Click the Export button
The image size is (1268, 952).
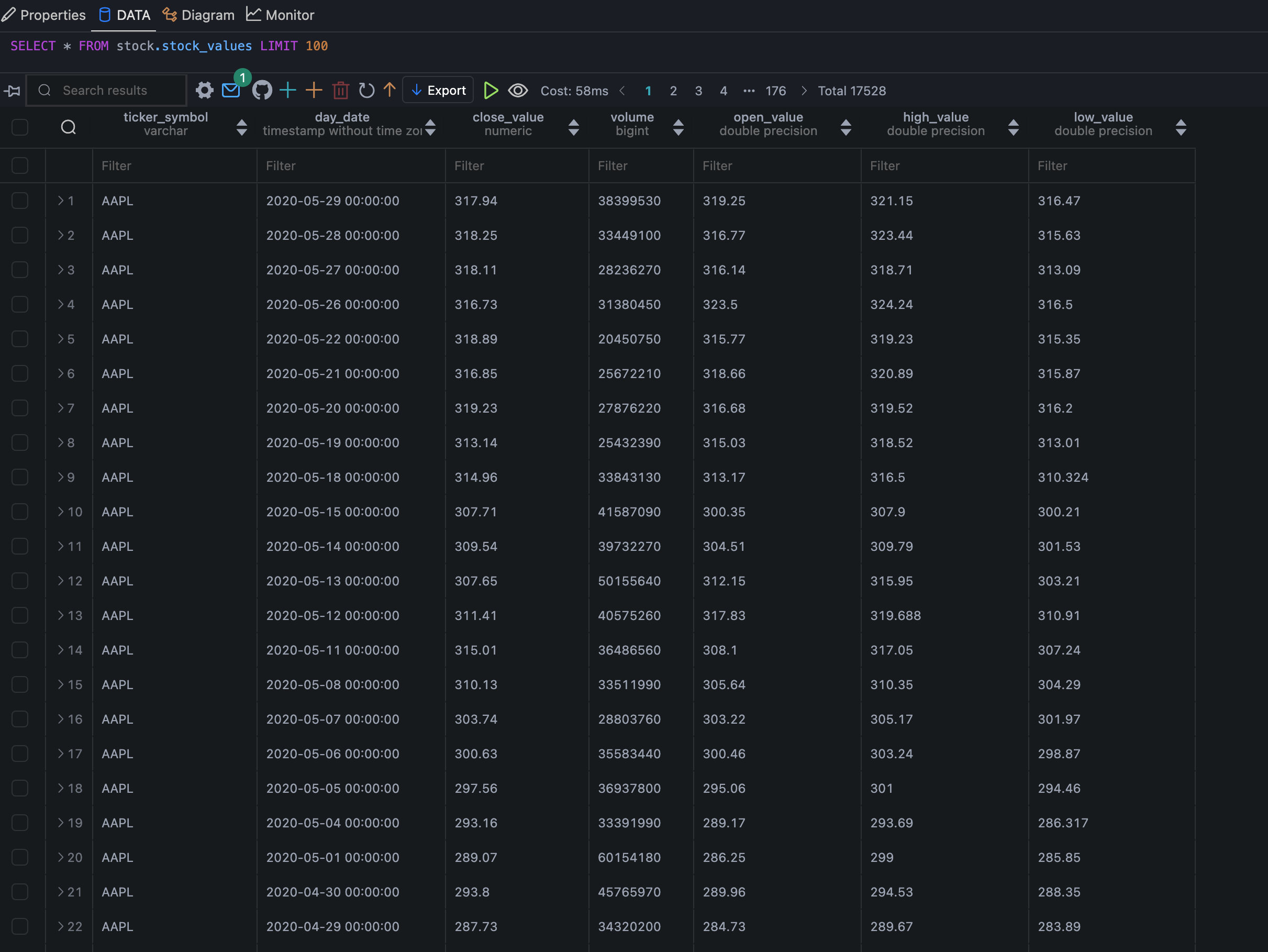[439, 91]
